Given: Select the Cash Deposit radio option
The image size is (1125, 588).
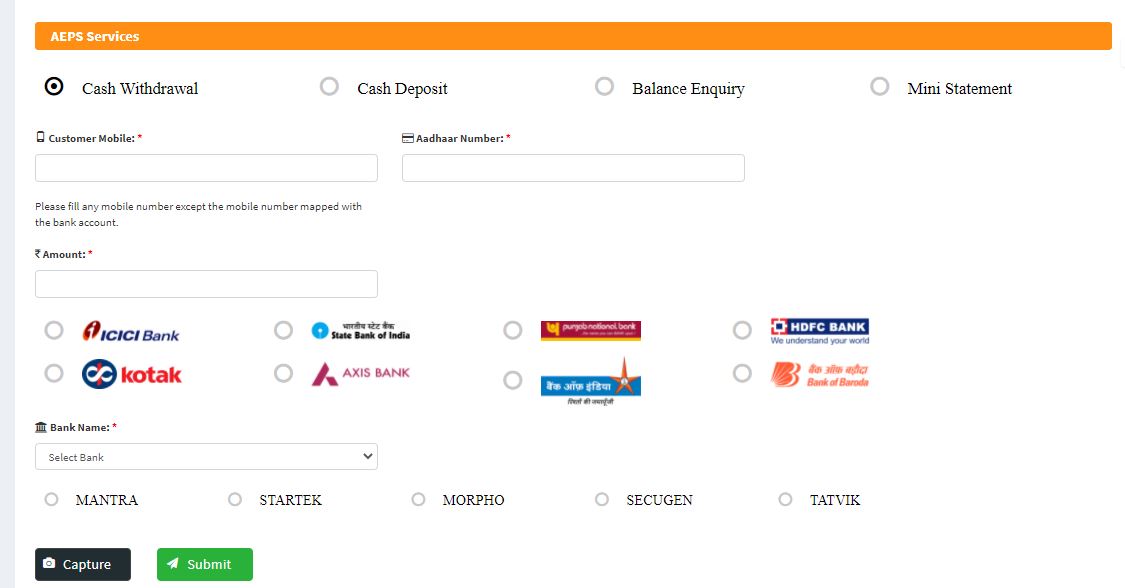Looking at the screenshot, I should (329, 87).
